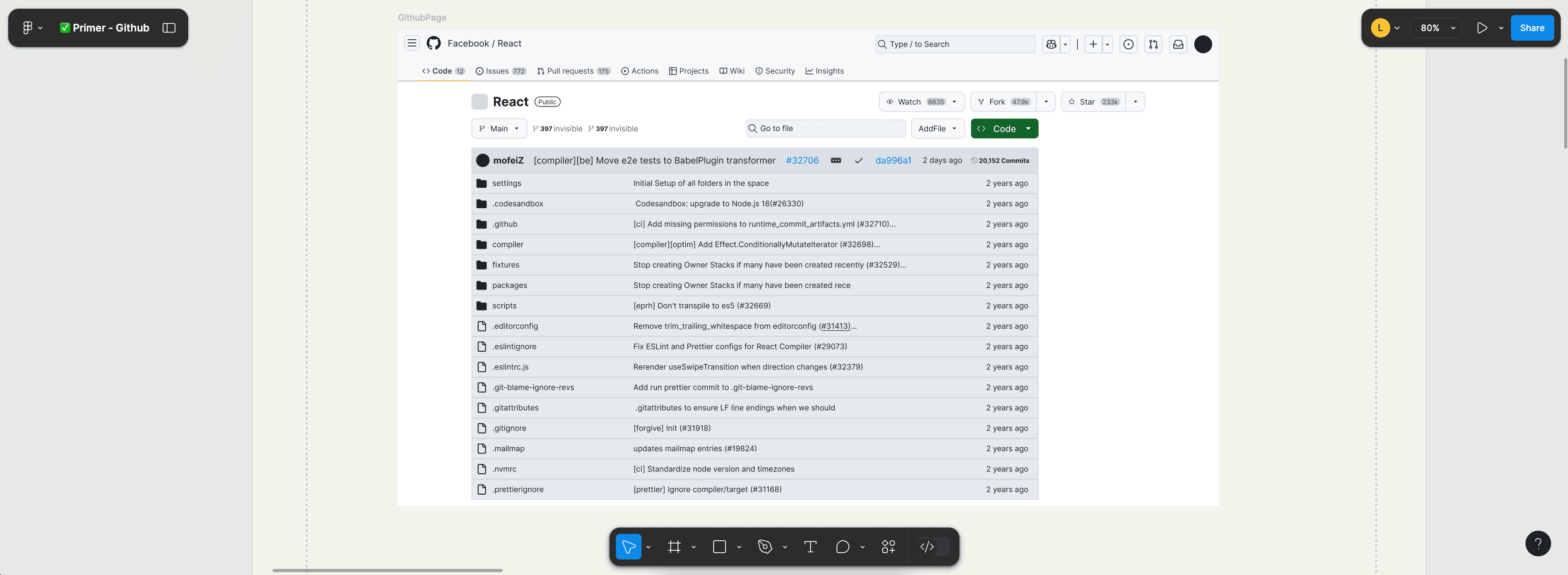
Task: Expand the Frame tool options chevron
Action: pos(693,547)
